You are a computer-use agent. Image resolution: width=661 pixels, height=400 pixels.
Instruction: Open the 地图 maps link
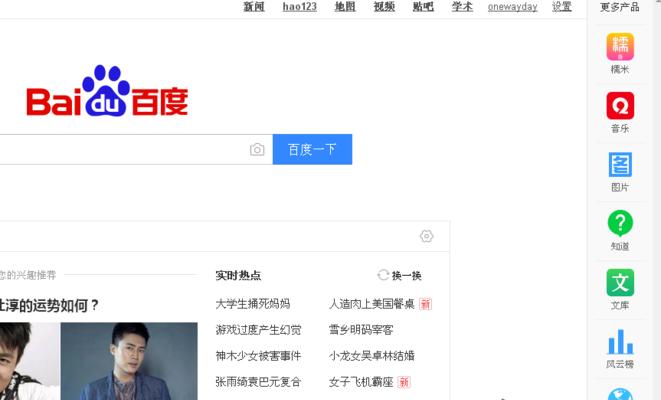345,7
